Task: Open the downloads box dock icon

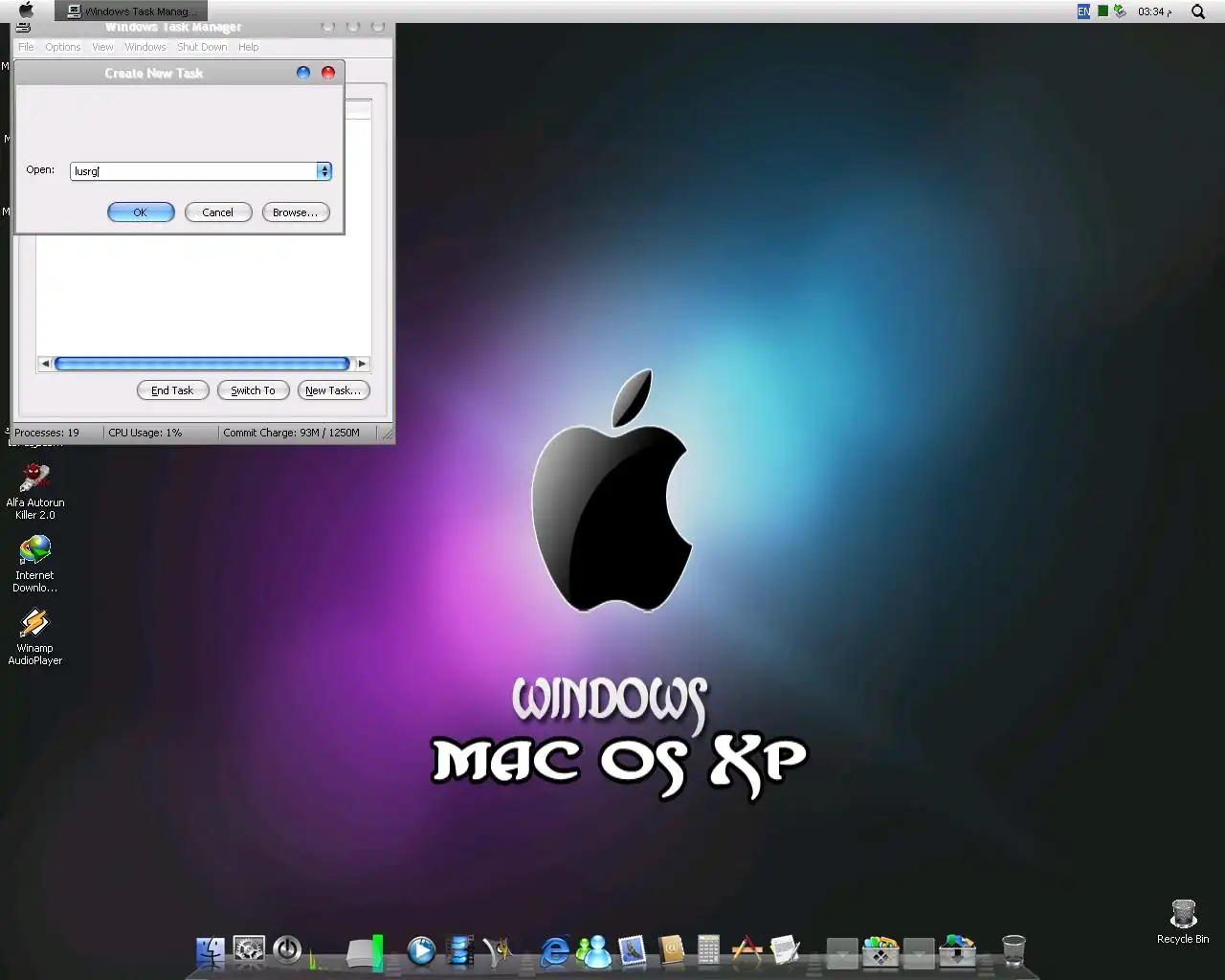Action: tap(957, 951)
